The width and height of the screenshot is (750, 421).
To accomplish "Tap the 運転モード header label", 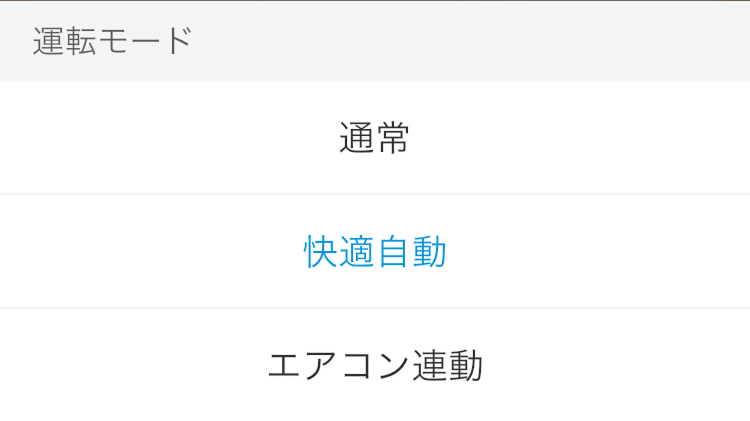I will (112, 42).
